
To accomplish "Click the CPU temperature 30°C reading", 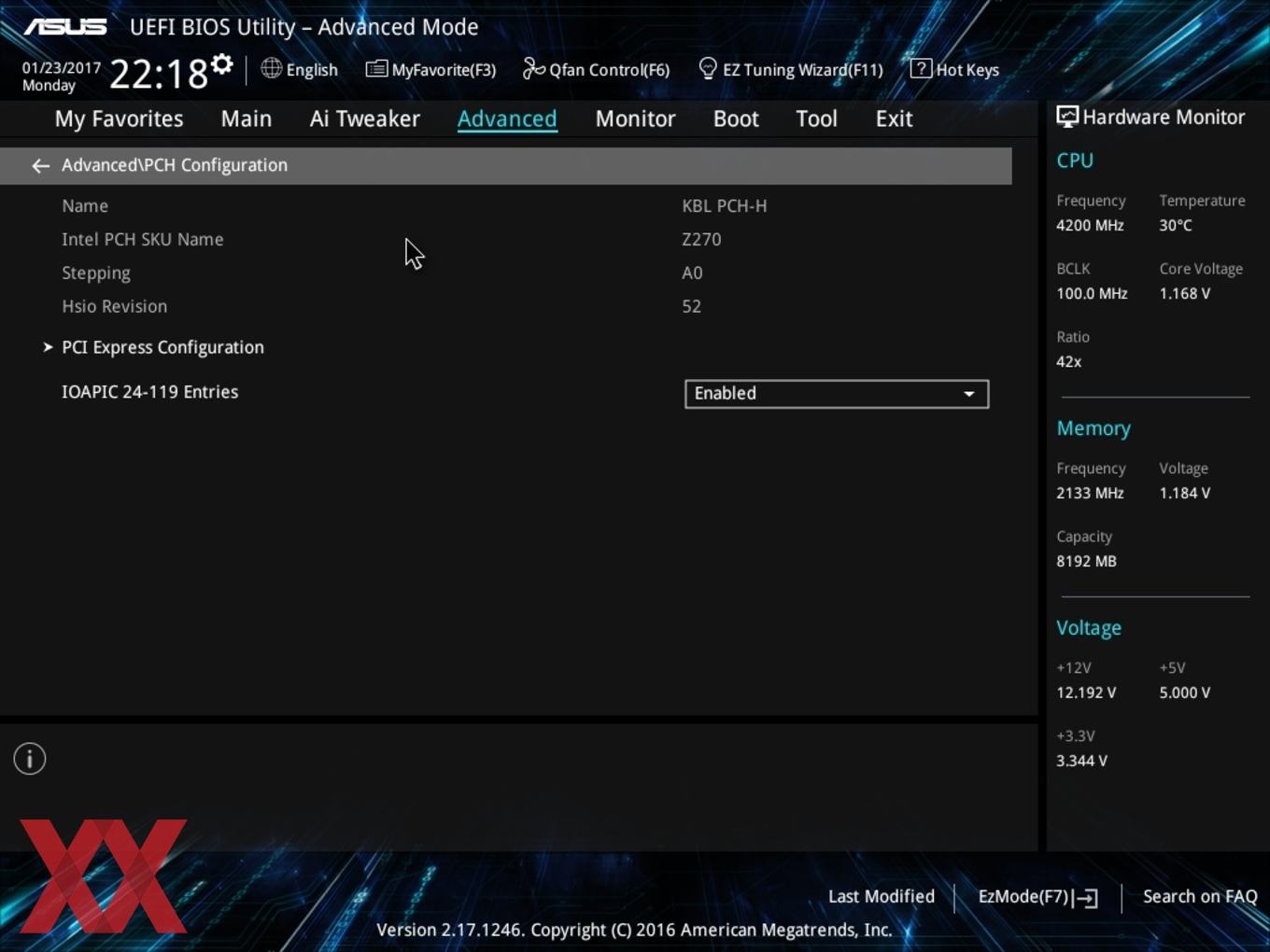I will pyautogui.click(x=1176, y=225).
